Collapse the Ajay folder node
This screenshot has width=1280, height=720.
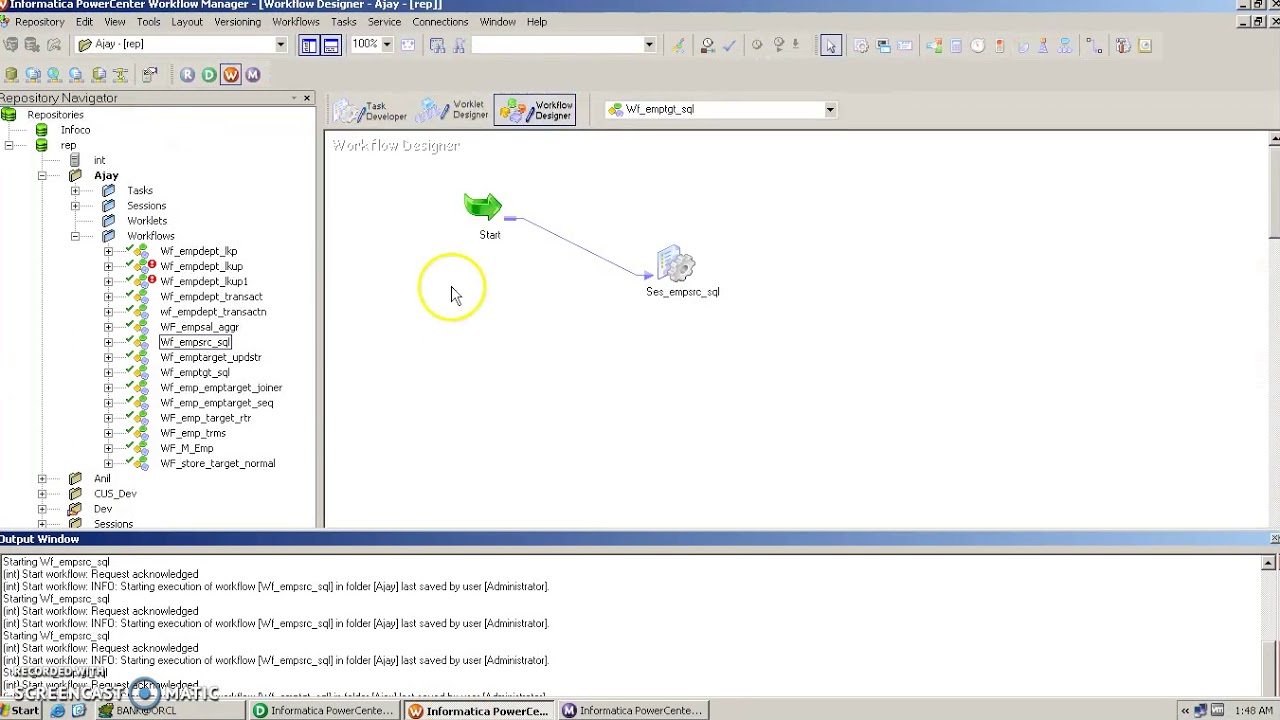pos(42,175)
